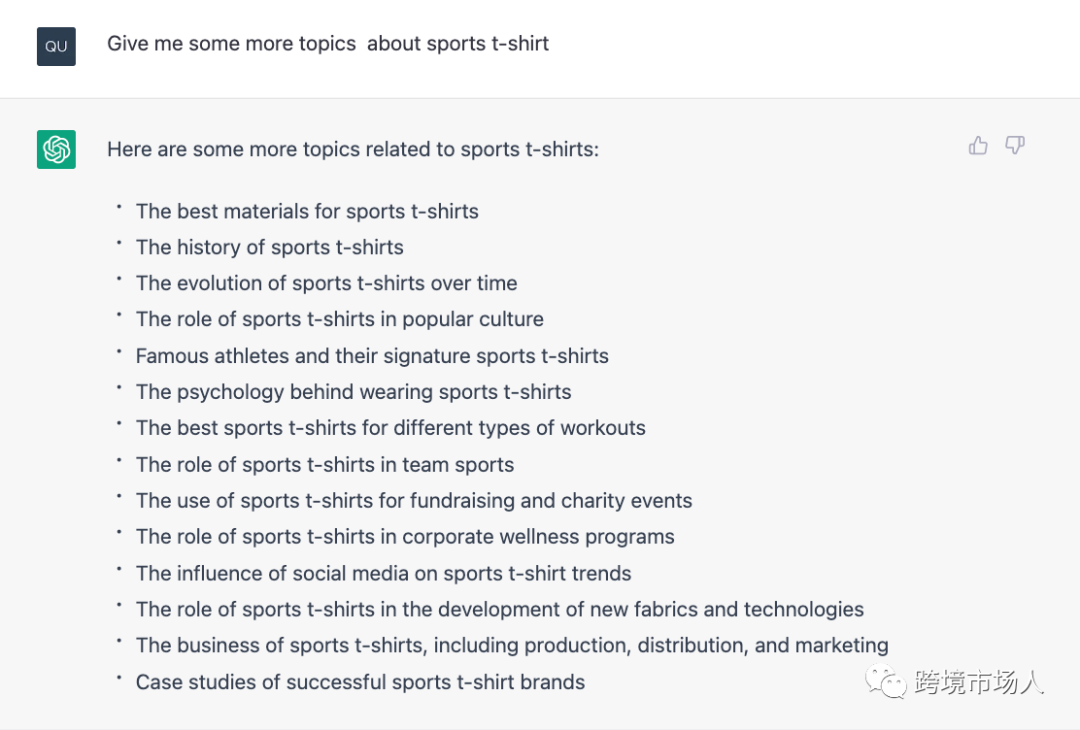Select the popular culture topic line
Viewport: 1080px width, 730px height.
340,319
